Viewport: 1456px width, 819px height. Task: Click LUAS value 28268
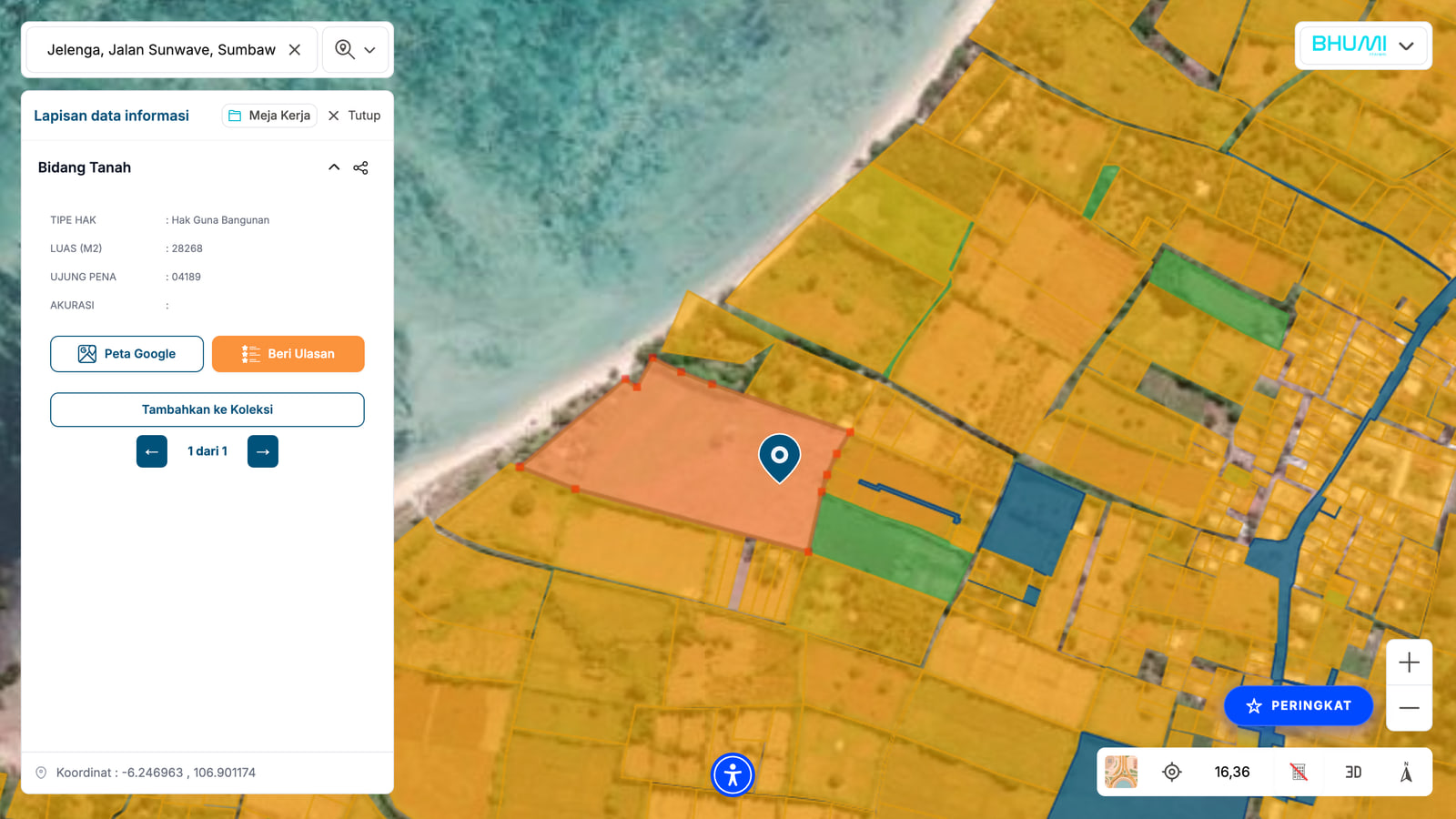(187, 248)
